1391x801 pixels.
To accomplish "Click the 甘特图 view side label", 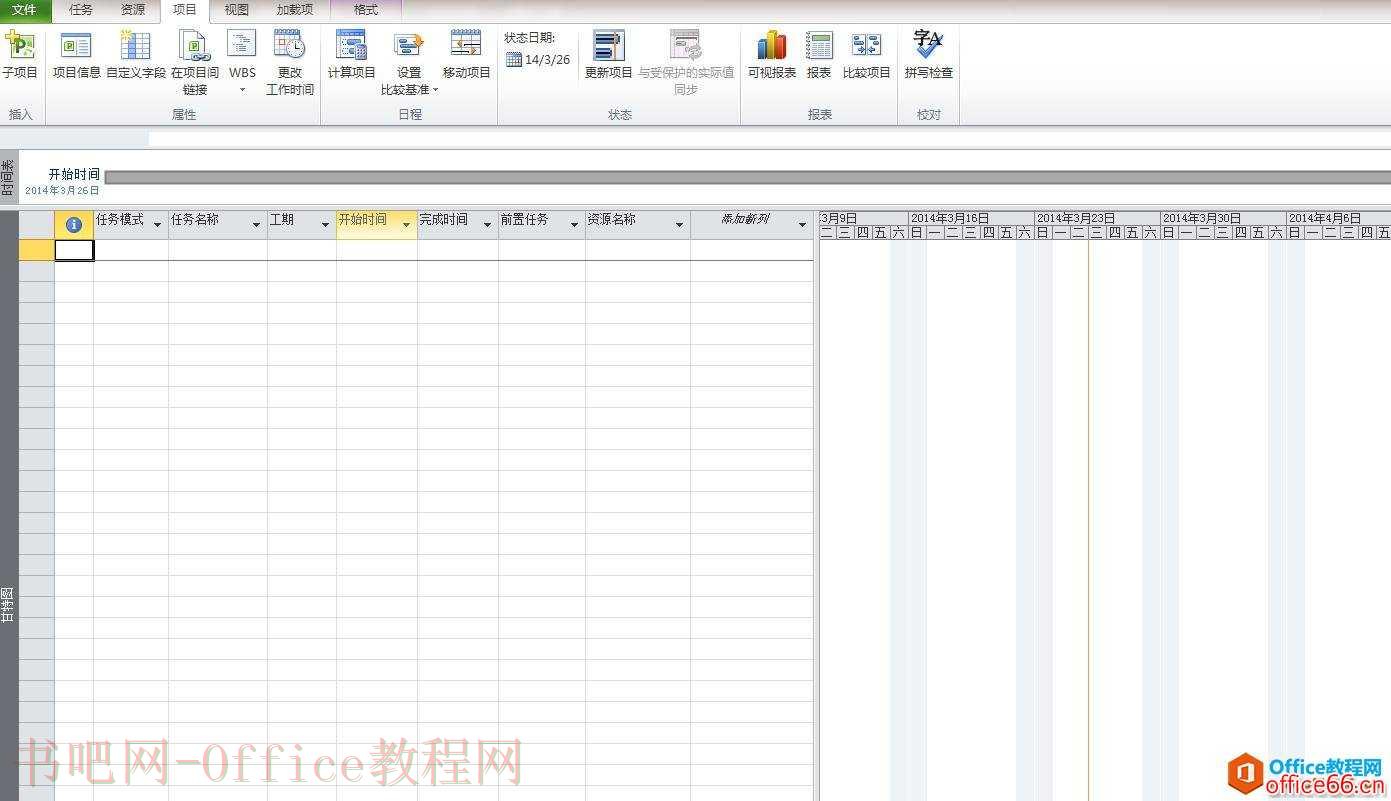I will click(8, 605).
